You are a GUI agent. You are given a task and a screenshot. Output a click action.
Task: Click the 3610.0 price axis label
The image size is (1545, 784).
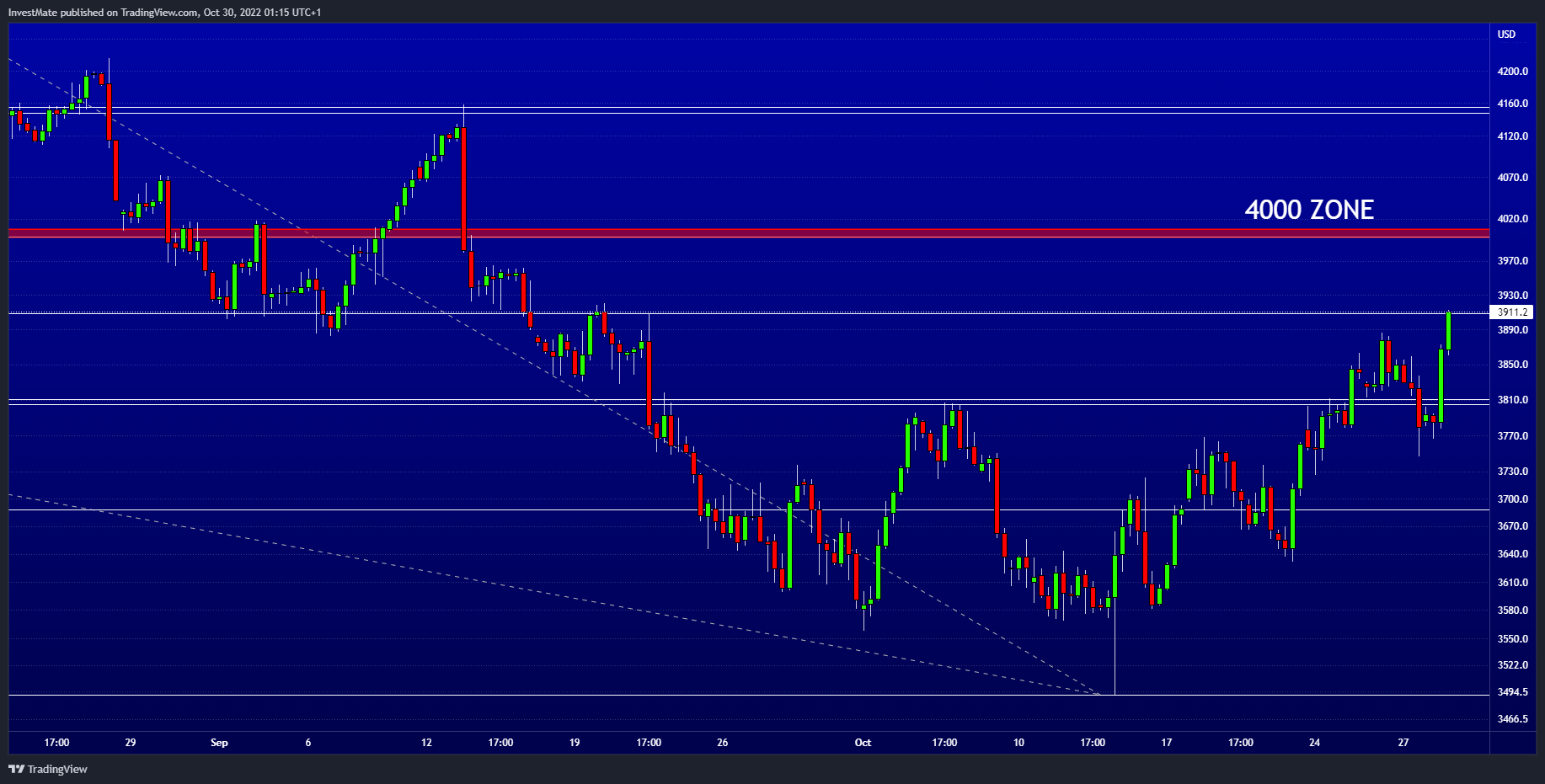click(x=1512, y=583)
